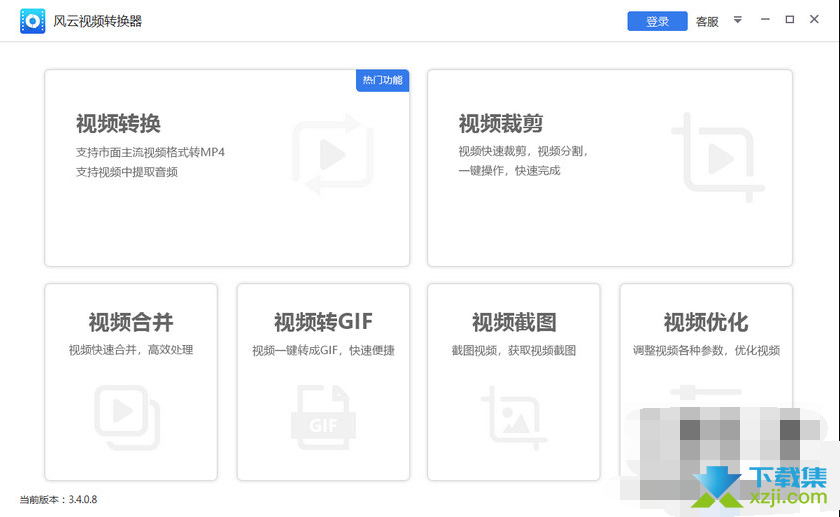Click text 支持视频中提取音频

pyautogui.click(x=126, y=172)
